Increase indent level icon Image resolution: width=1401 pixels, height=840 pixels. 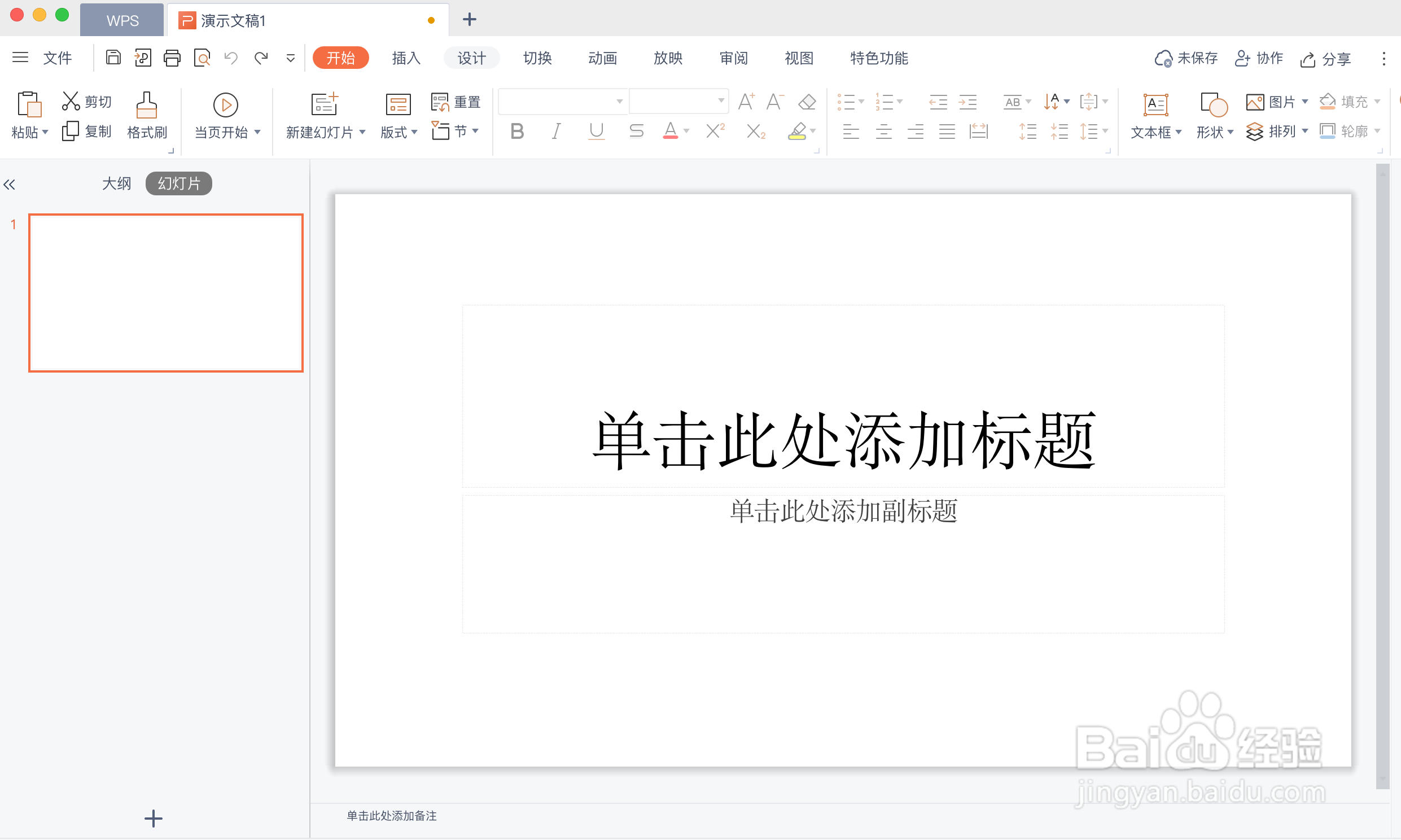(x=967, y=102)
